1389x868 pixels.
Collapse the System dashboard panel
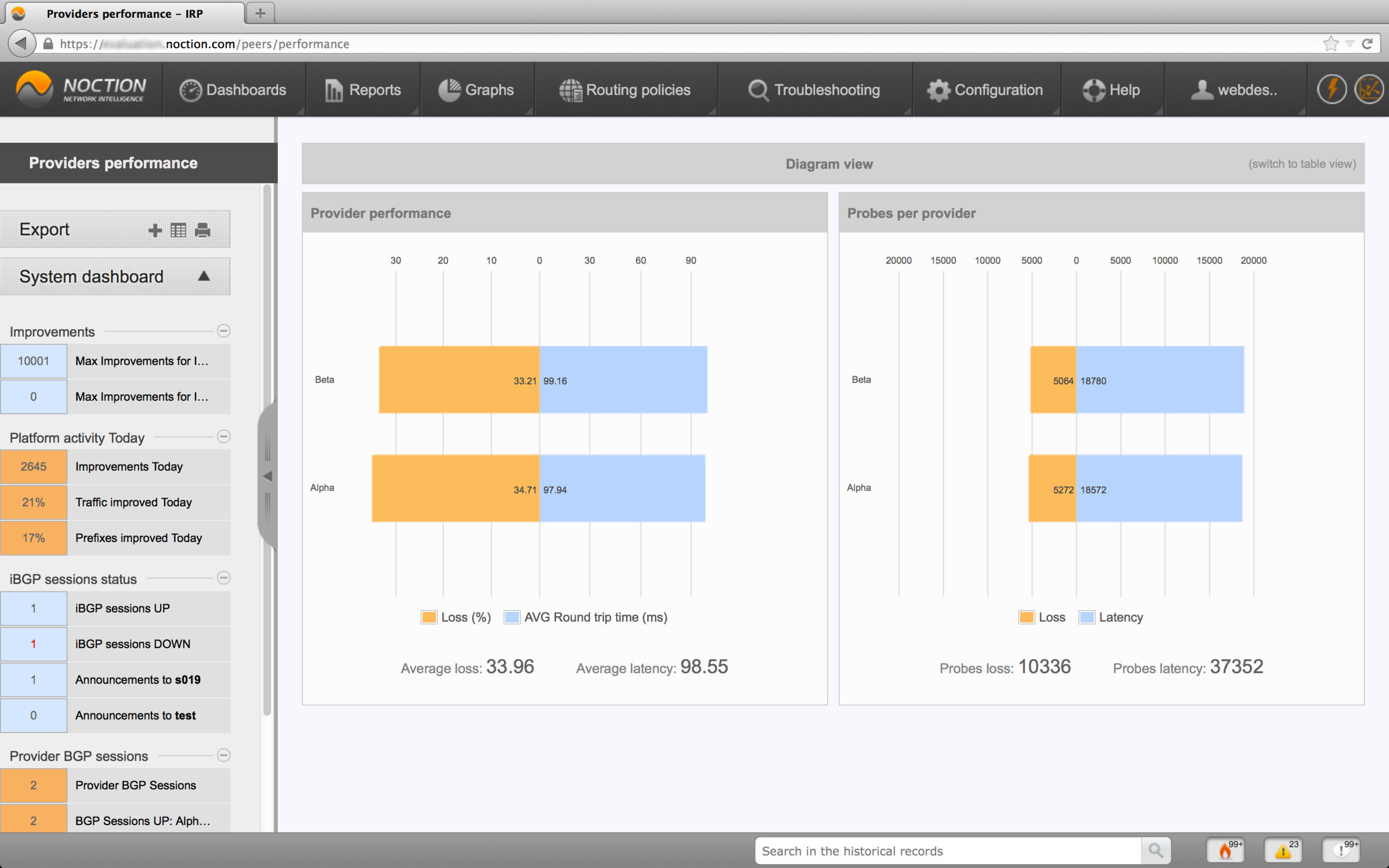(204, 276)
